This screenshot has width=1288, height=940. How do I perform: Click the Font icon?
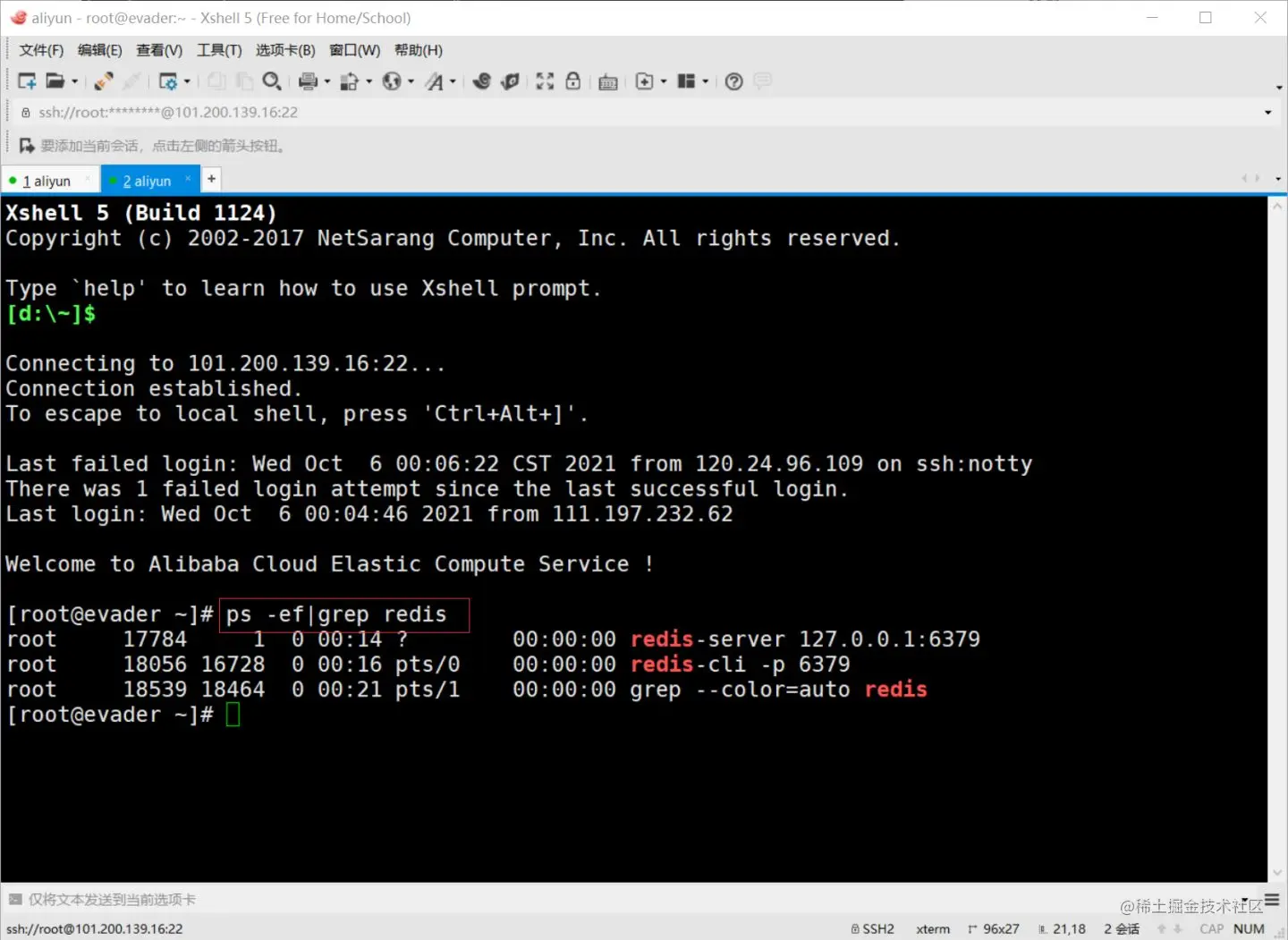tap(434, 81)
